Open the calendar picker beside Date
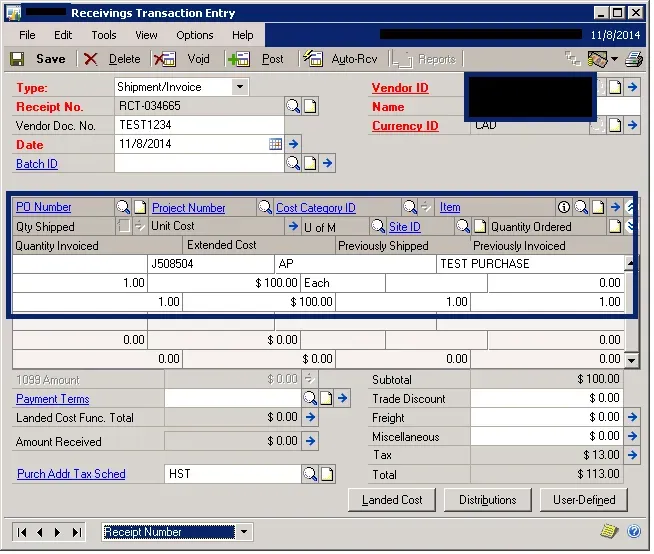654x554 pixels. (275, 144)
